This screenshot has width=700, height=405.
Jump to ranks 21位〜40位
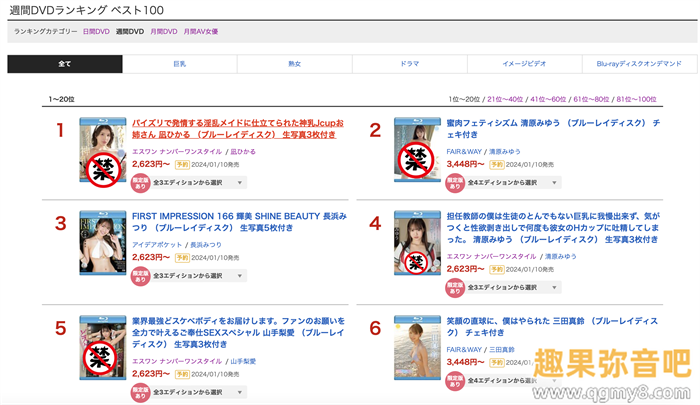tap(505, 100)
